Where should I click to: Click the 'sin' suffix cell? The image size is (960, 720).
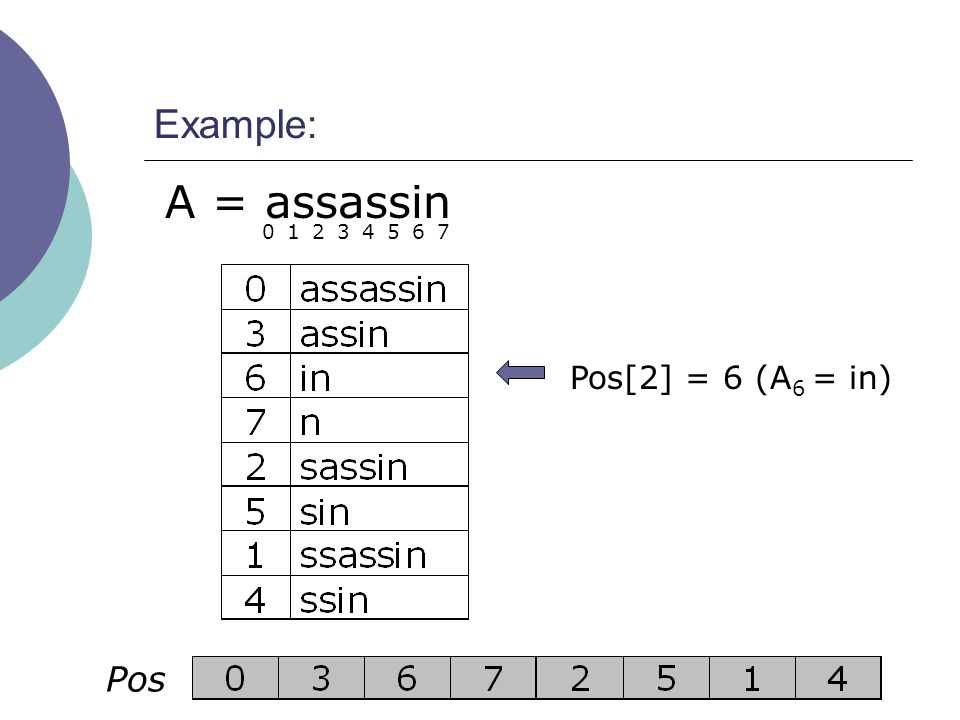tap(379, 509)
